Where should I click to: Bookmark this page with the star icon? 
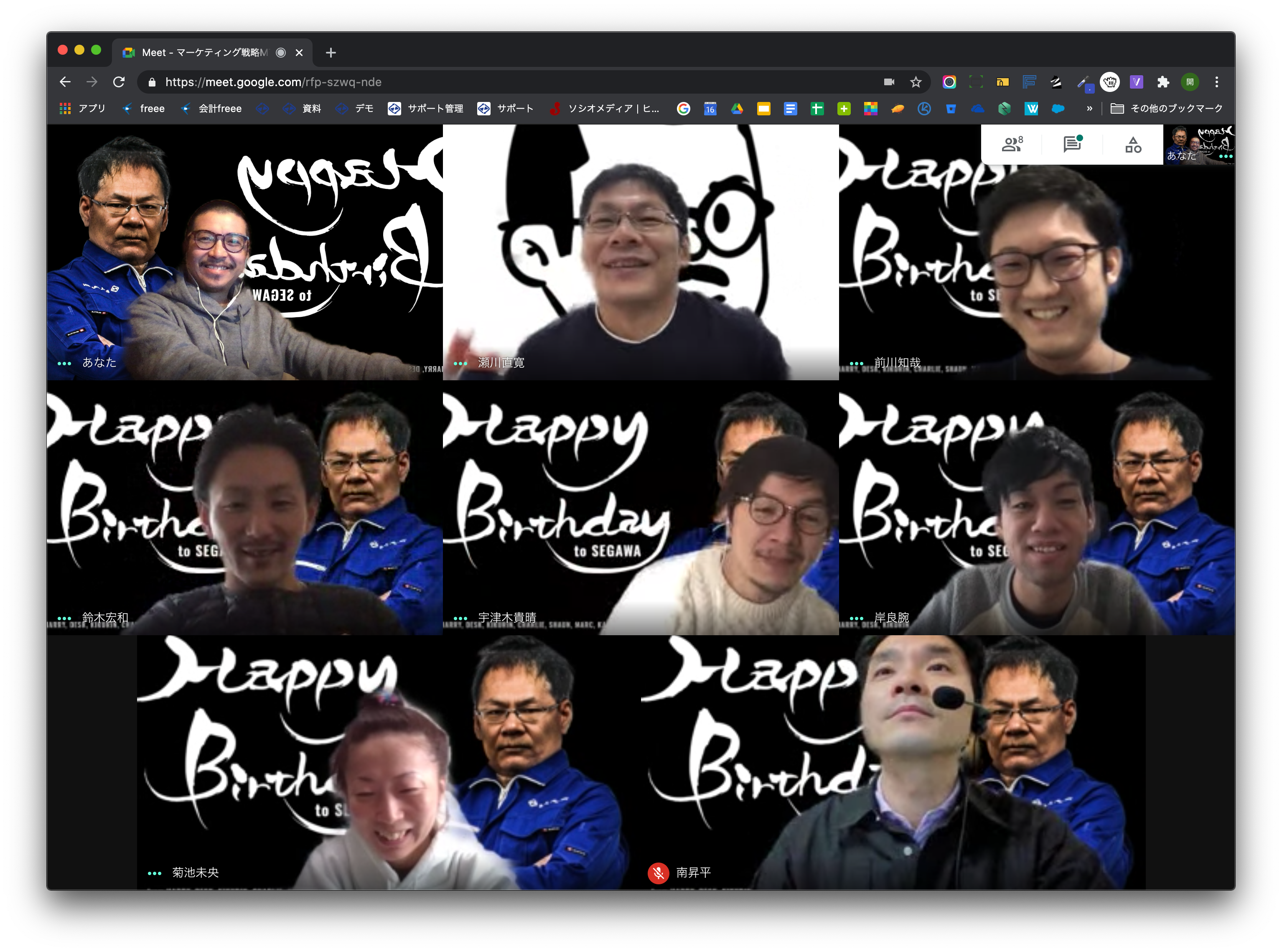[x=916, y=82]
